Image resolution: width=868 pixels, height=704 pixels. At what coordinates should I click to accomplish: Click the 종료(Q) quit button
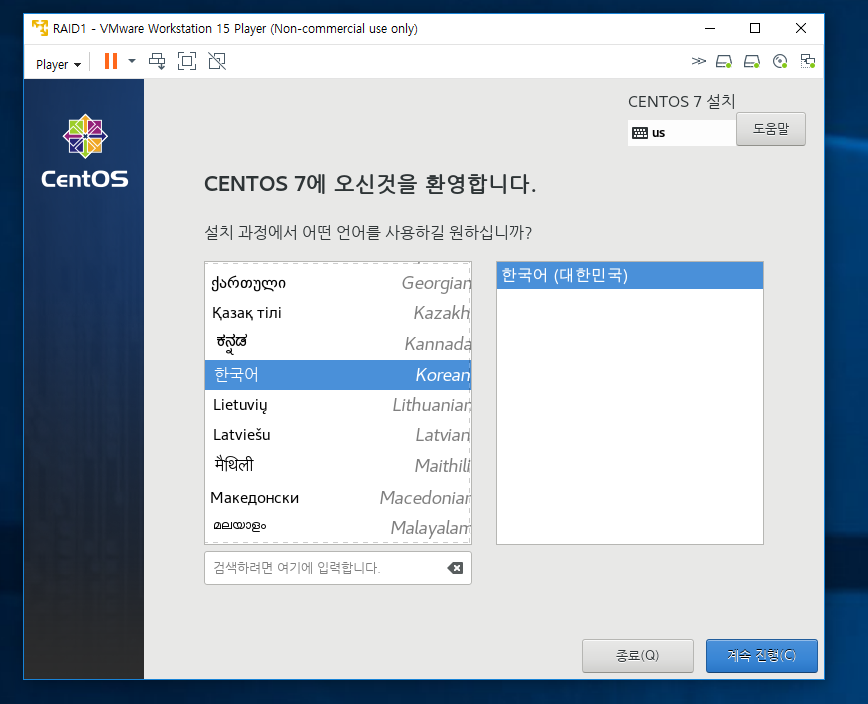pyautogui.click(x=638, y=656)
